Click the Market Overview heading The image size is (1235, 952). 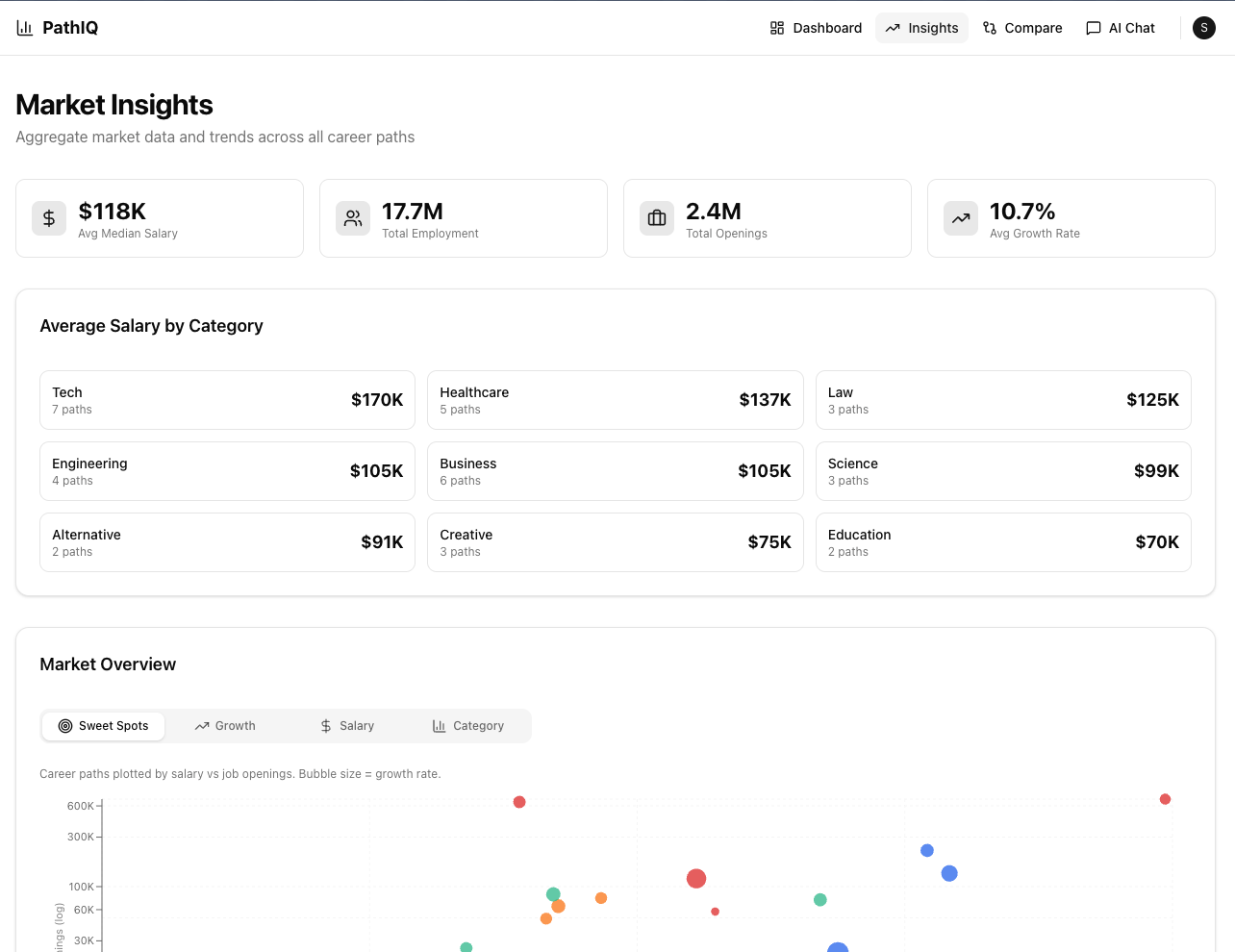click(x=108, y=664)
